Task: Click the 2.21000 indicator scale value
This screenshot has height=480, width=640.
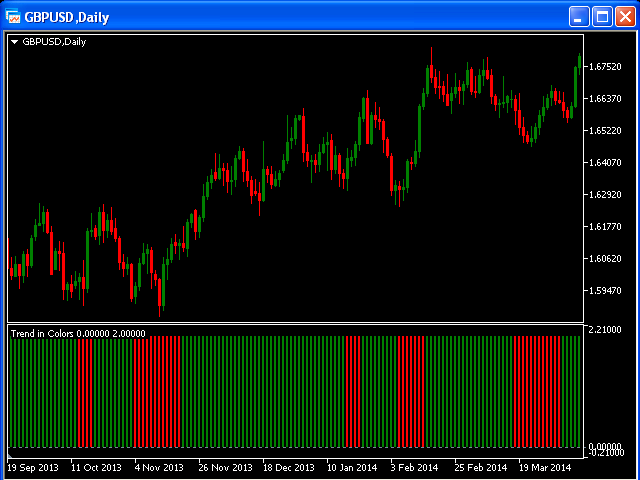Action: pyautogui.click(x=605, y=329)
